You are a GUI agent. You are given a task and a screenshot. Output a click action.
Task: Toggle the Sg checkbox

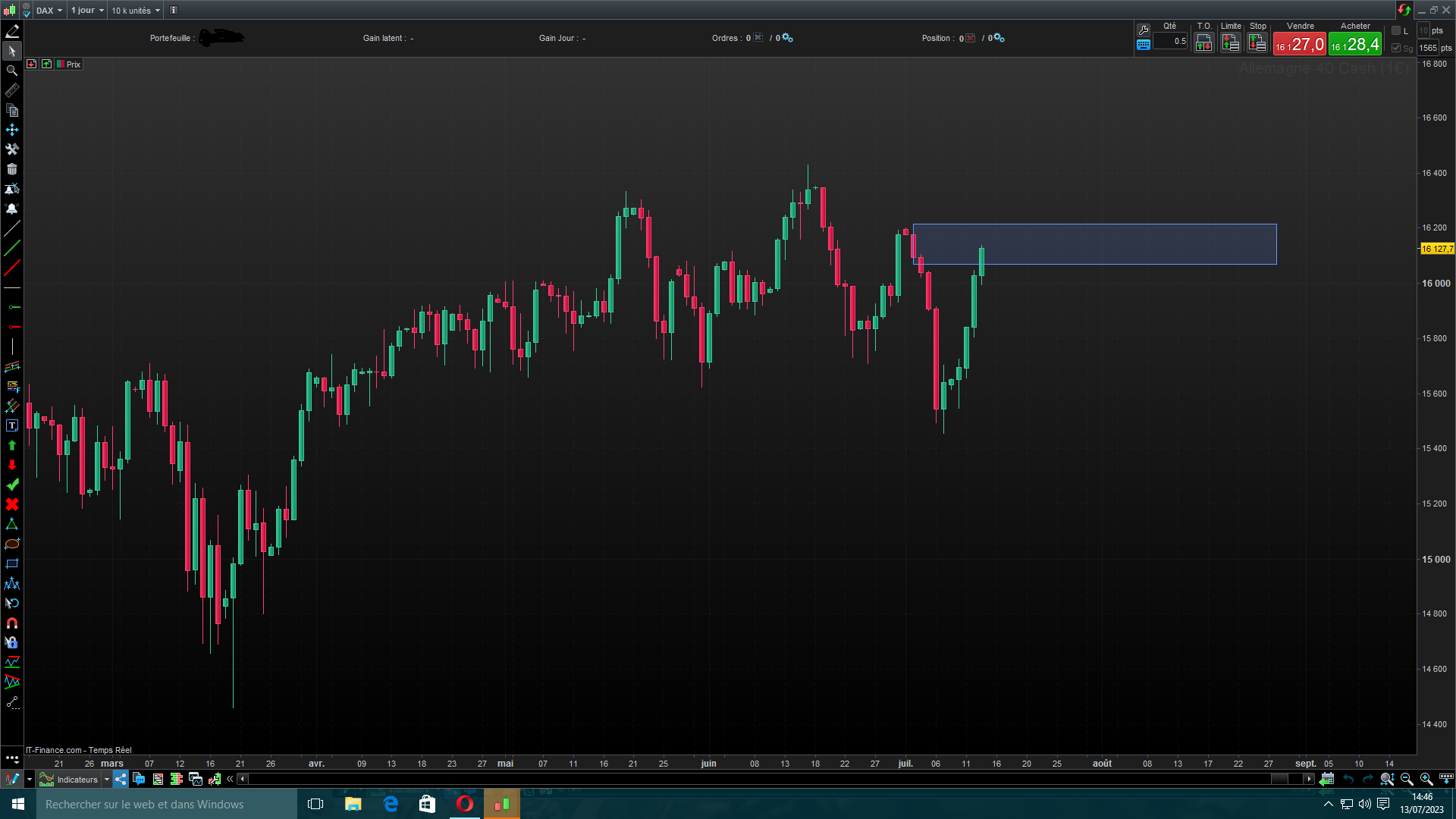click(1396, 48)
